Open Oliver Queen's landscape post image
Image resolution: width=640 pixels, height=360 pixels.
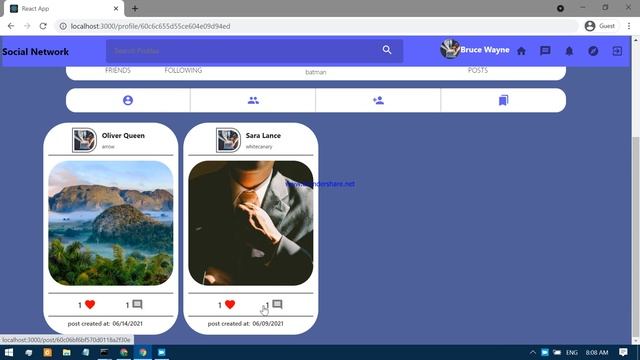point(111,223)
